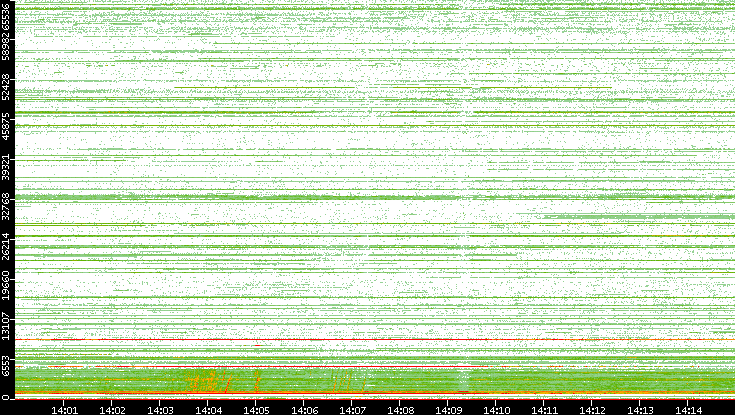This screenshot has width=735, height=415.
Task: Select the 14:04 time axis label
Action: [x=209, y=409]
